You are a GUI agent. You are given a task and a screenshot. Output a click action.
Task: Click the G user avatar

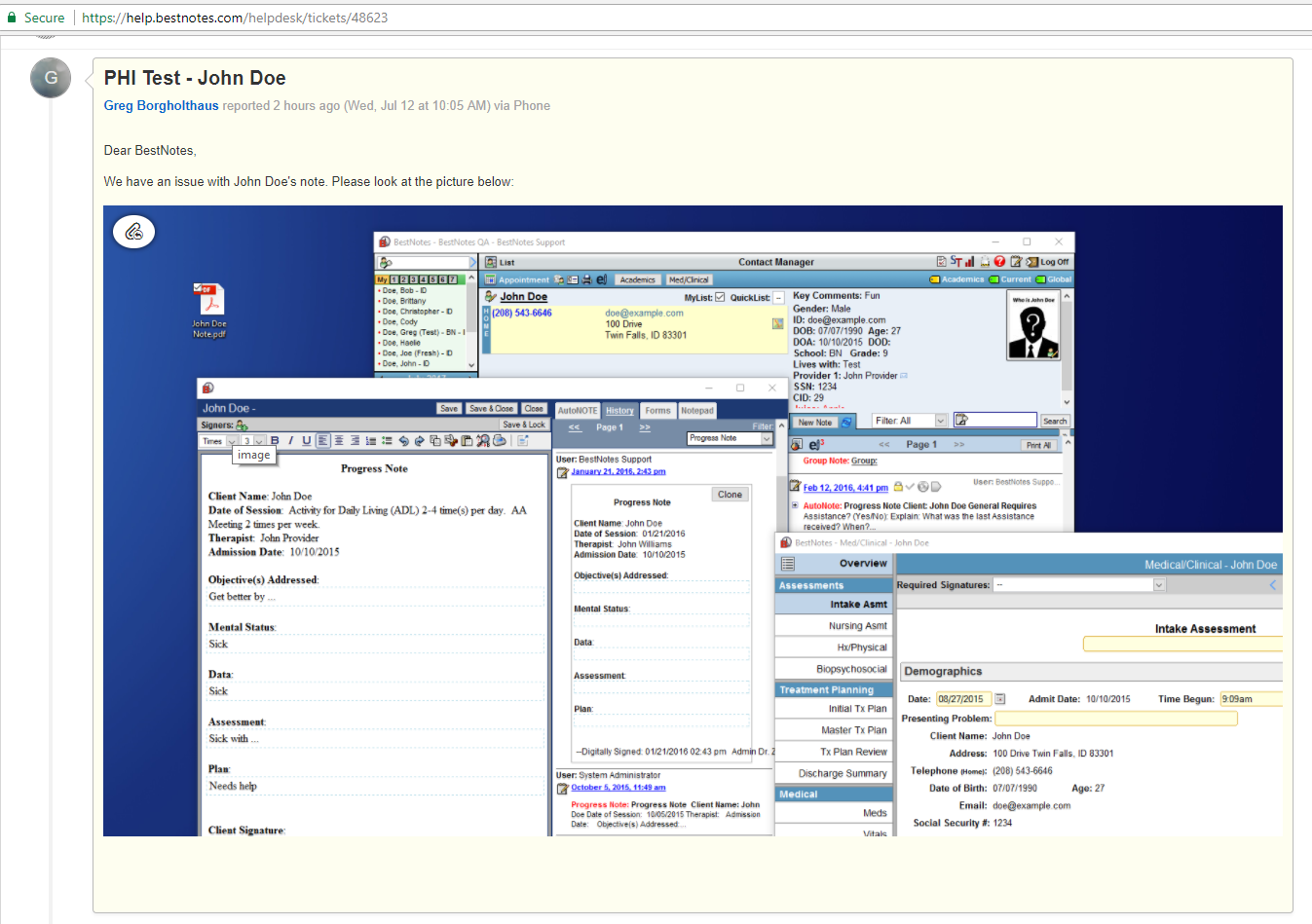tap(51, 78)
